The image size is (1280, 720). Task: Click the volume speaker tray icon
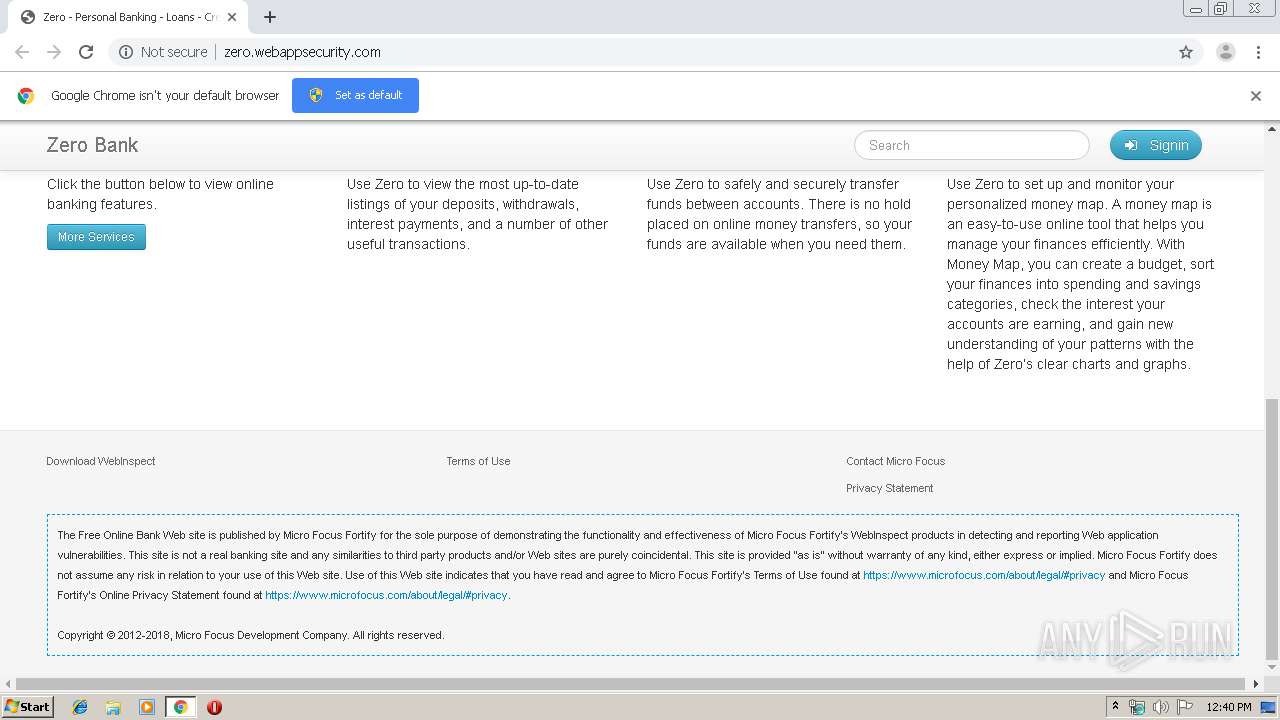1161,707
